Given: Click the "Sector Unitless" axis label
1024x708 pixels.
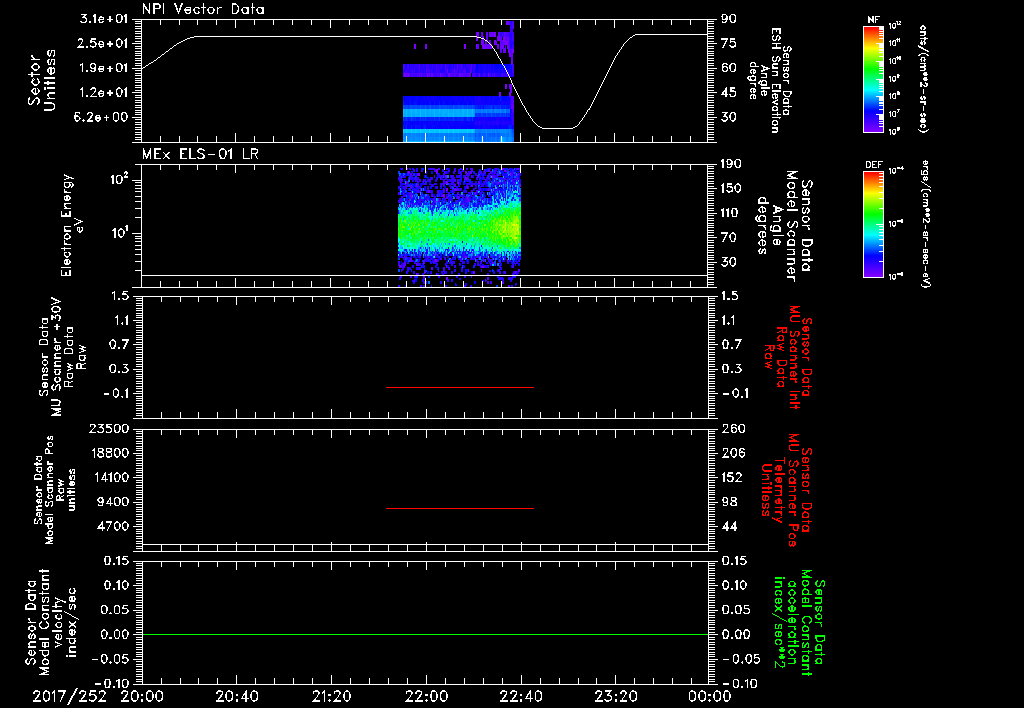Looking at the screenshot, I should tap(41, 80).
